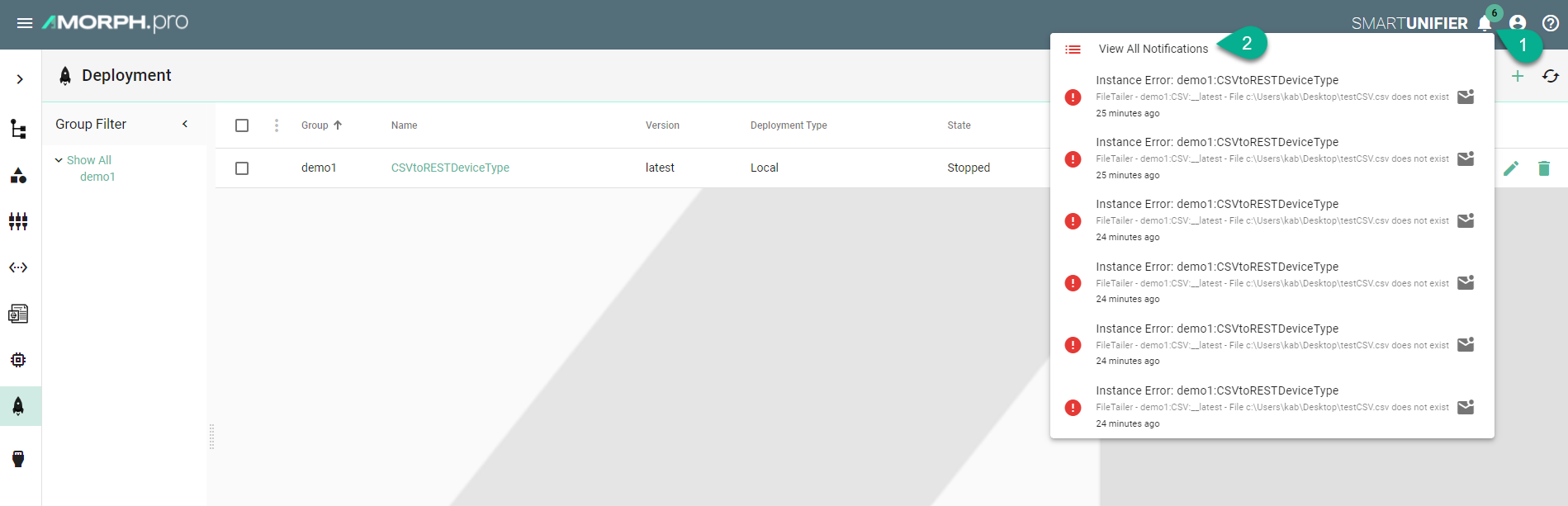The image size is (1568, 506).
Task: Select the rocket Deployment sidebar icon
Action: [18, 406]
